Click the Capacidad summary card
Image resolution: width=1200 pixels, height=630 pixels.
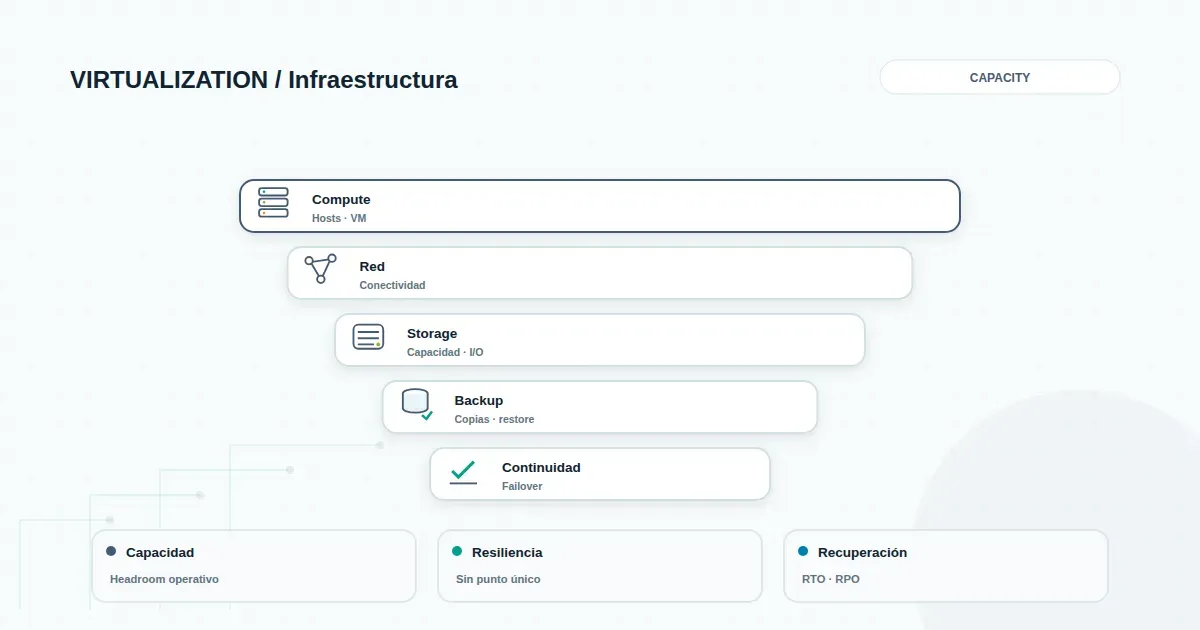[254, 566]
